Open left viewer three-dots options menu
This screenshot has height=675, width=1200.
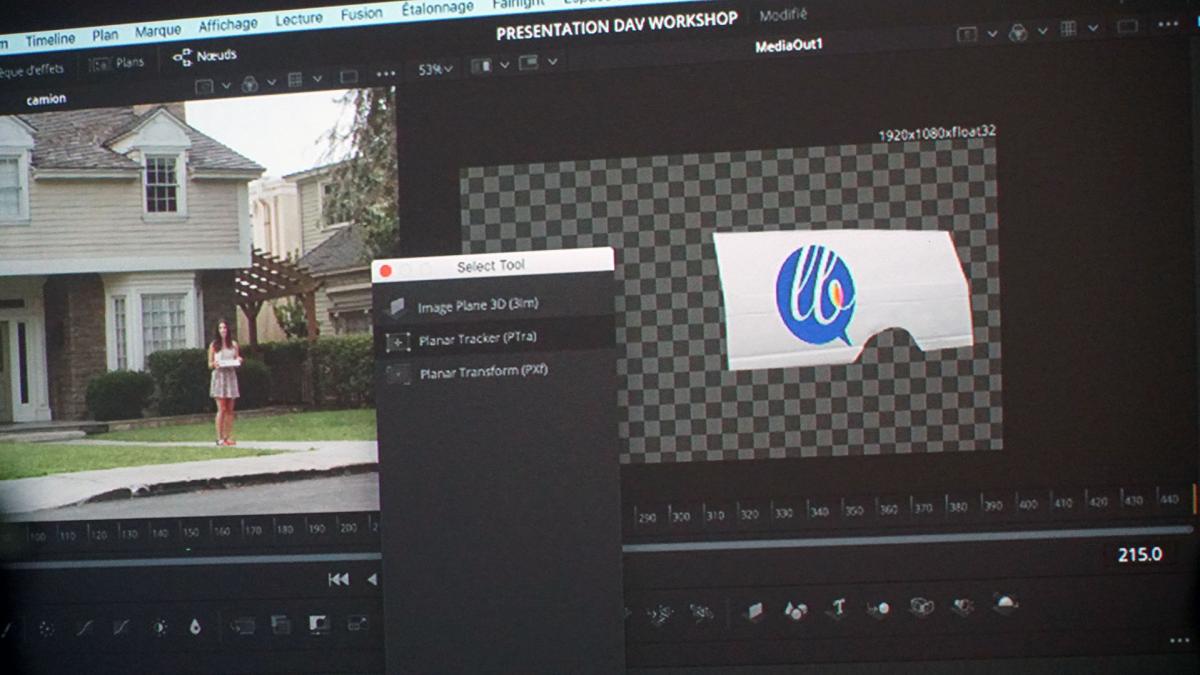[386, 75]
